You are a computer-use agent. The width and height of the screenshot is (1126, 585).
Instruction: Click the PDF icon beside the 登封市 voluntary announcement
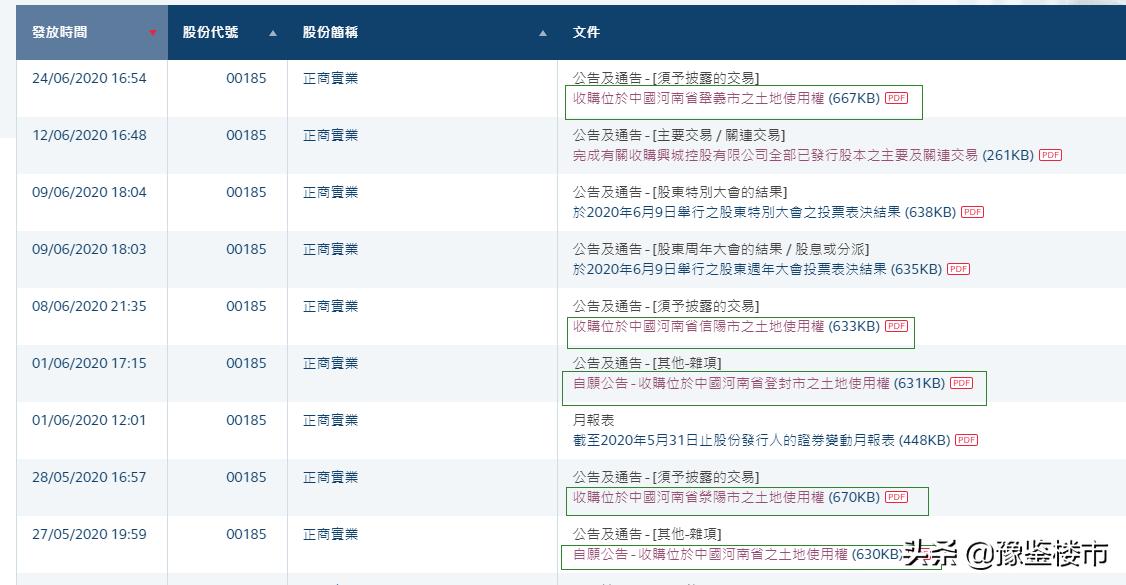[x=960, y=381]
